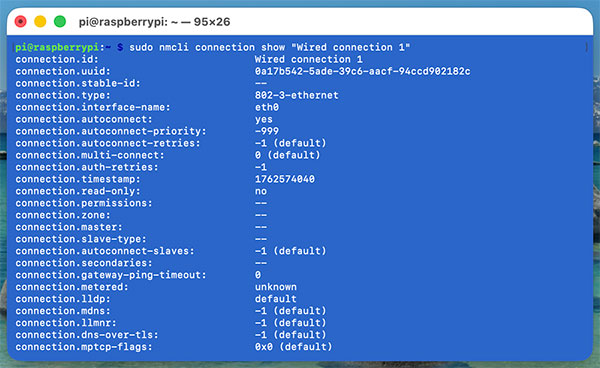The image size is (600, 368).
Task: Select the 0x0 (default) value for mptcp-flags
Action: click(x=293, y=347)
